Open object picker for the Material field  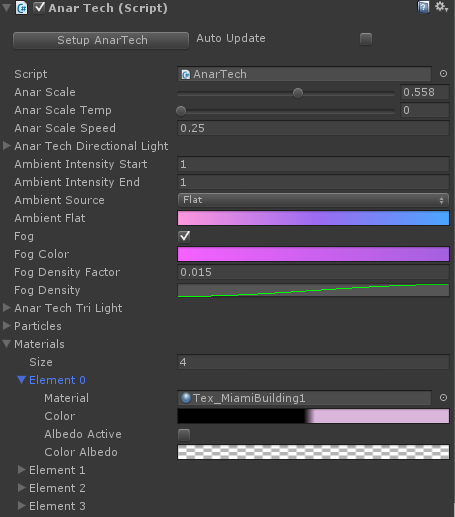pos(443,398)
